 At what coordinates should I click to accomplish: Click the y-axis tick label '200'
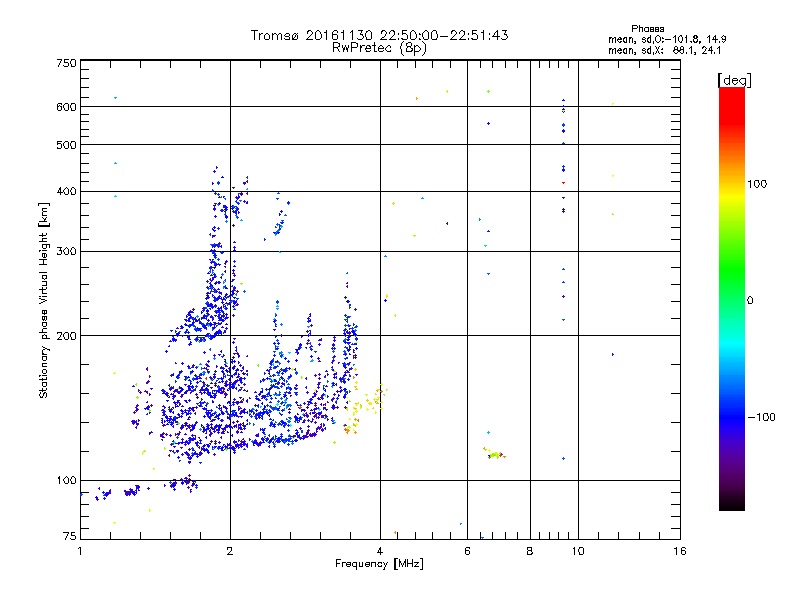[x=66, y=336]
